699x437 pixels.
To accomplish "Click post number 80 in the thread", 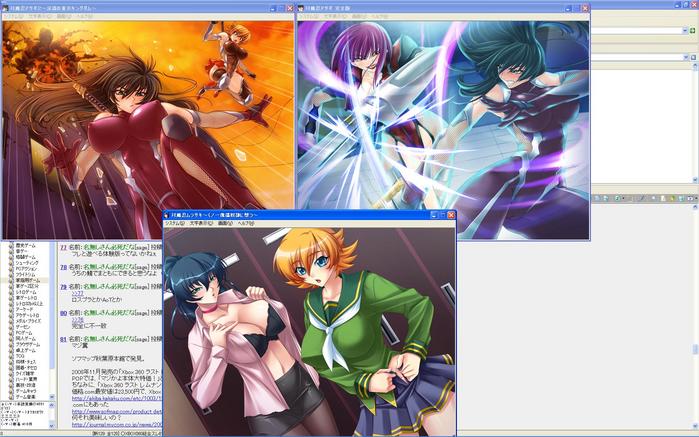I will coord(63,313).
